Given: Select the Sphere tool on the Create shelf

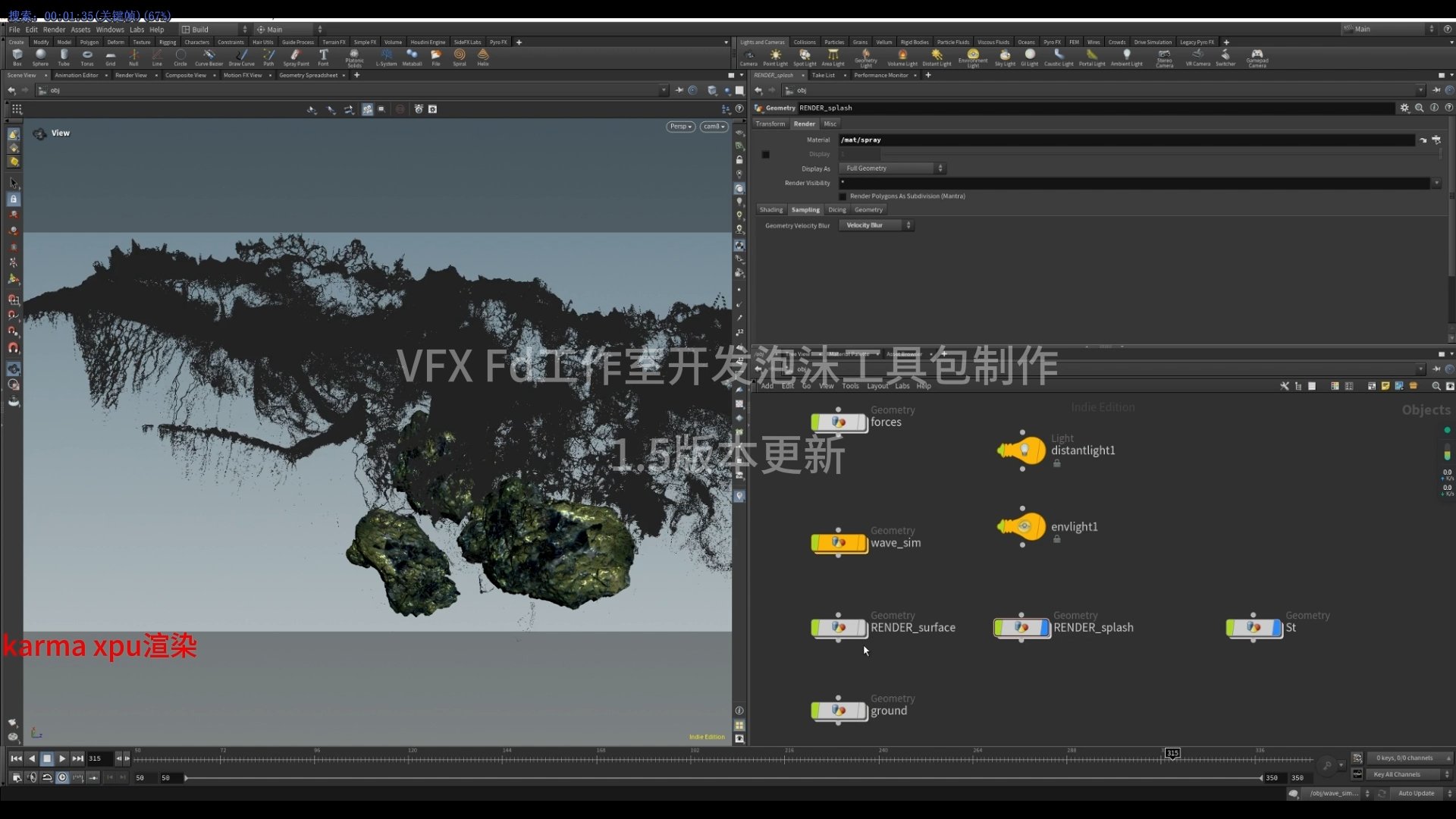Looking at the screenshot, I should point(39,57).
